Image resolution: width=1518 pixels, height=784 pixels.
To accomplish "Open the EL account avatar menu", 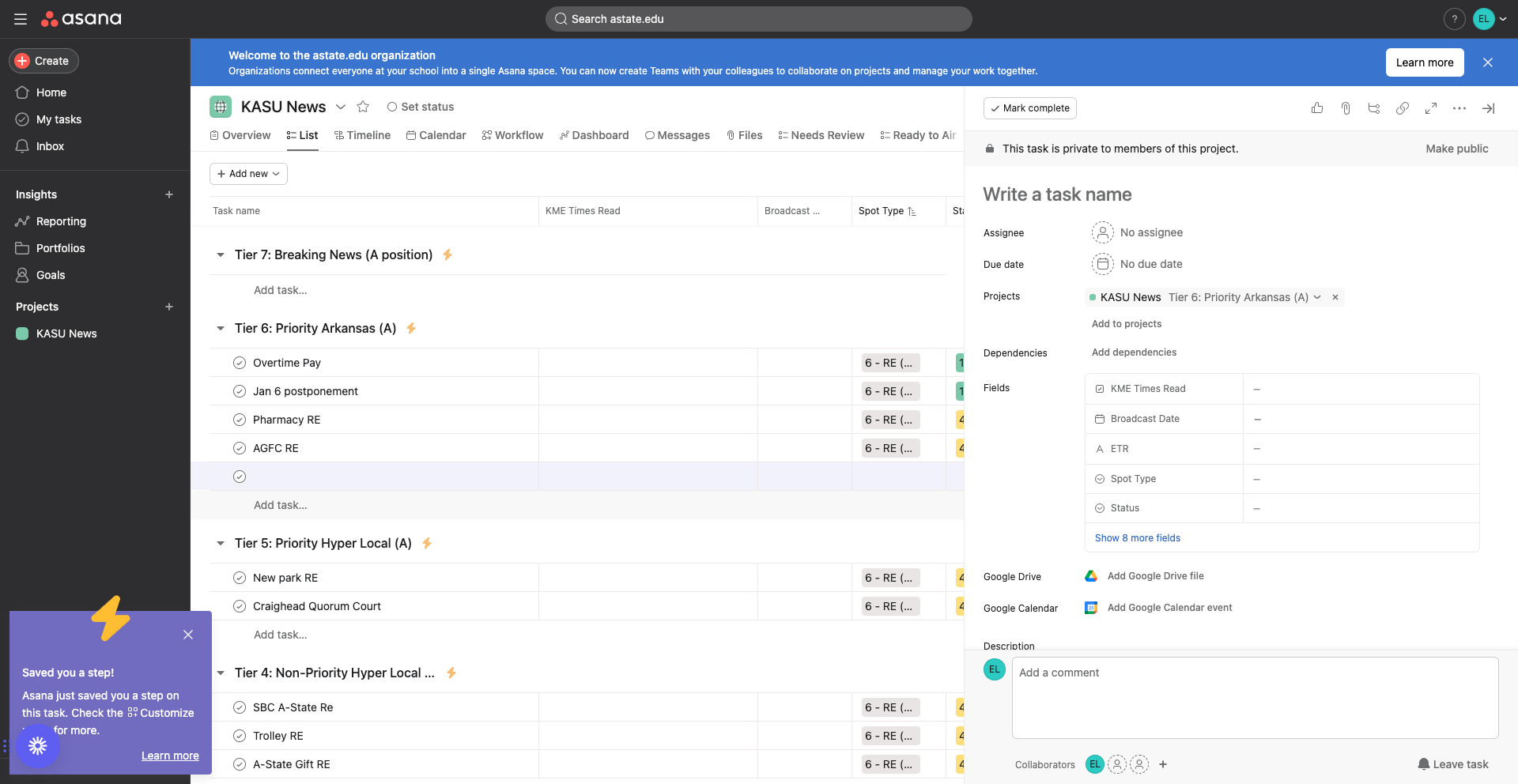I will coord(1490,19).
